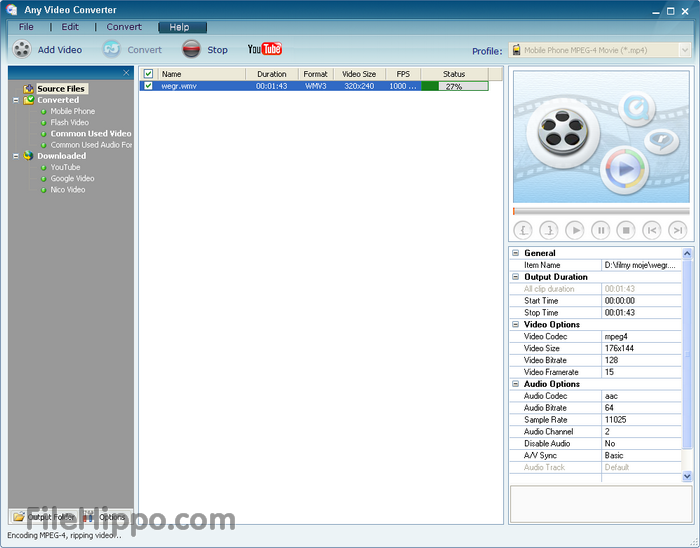Click the Source Files icon
This screenshot has height=548, width=700.
pos(29,88)
